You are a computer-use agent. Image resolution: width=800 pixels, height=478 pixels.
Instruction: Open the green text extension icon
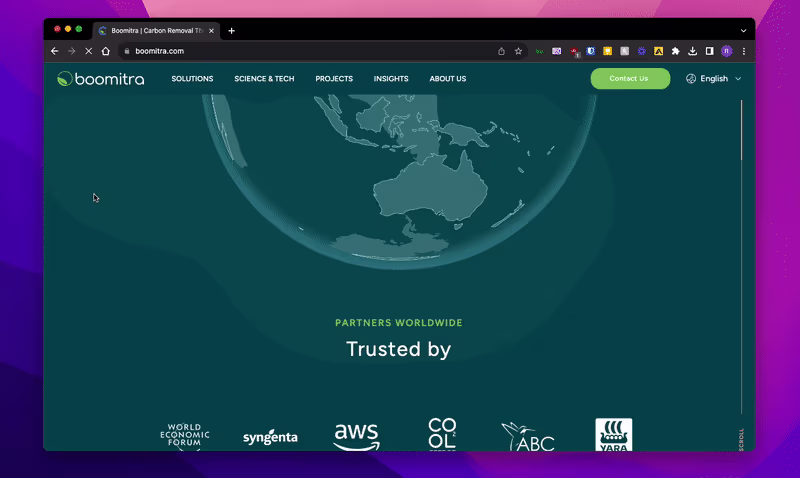(x=539, y=51)
